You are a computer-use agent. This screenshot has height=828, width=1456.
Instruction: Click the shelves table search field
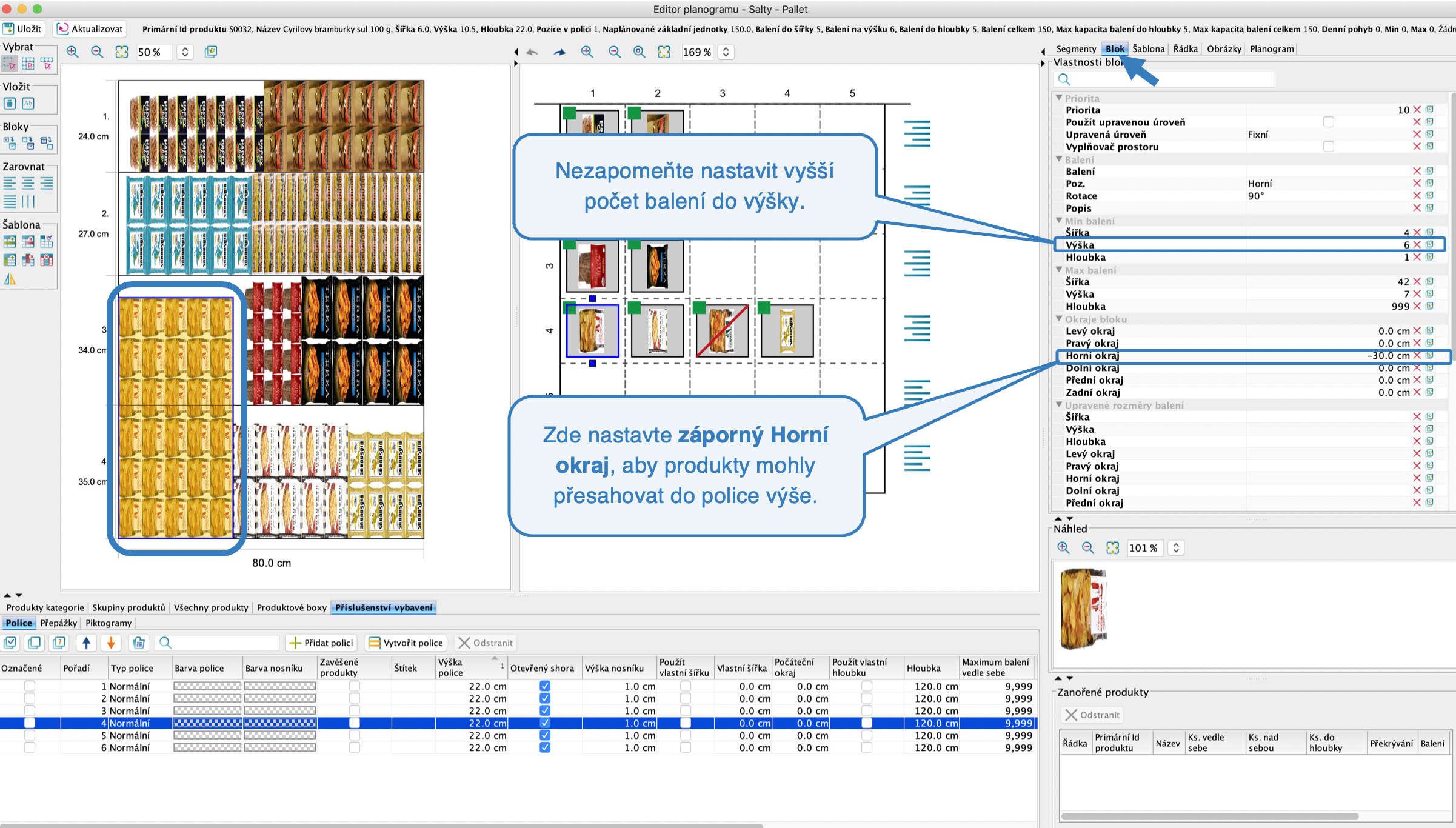point(217,643)
